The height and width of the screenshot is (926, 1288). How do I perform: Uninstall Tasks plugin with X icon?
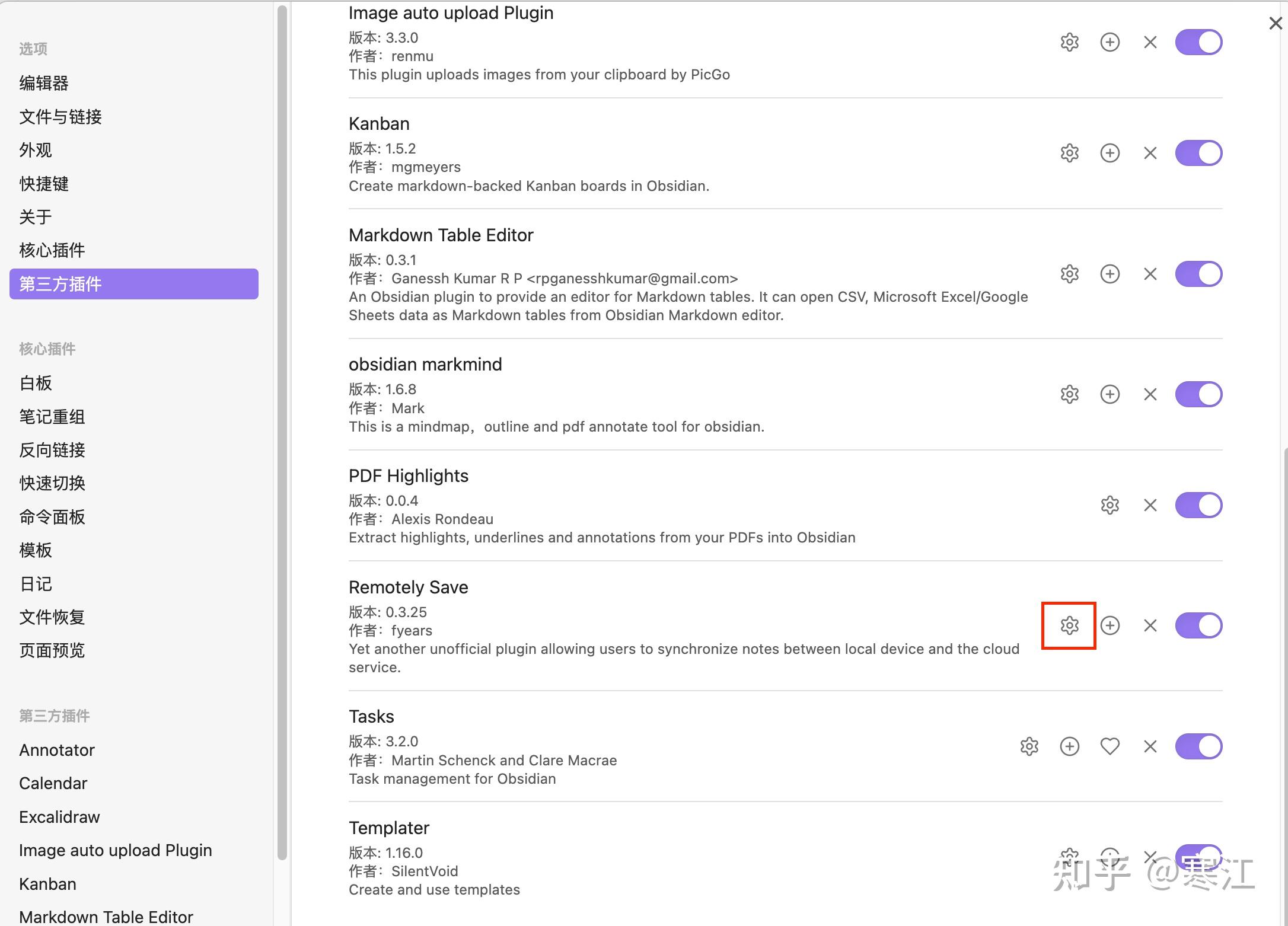point(1150,746)
